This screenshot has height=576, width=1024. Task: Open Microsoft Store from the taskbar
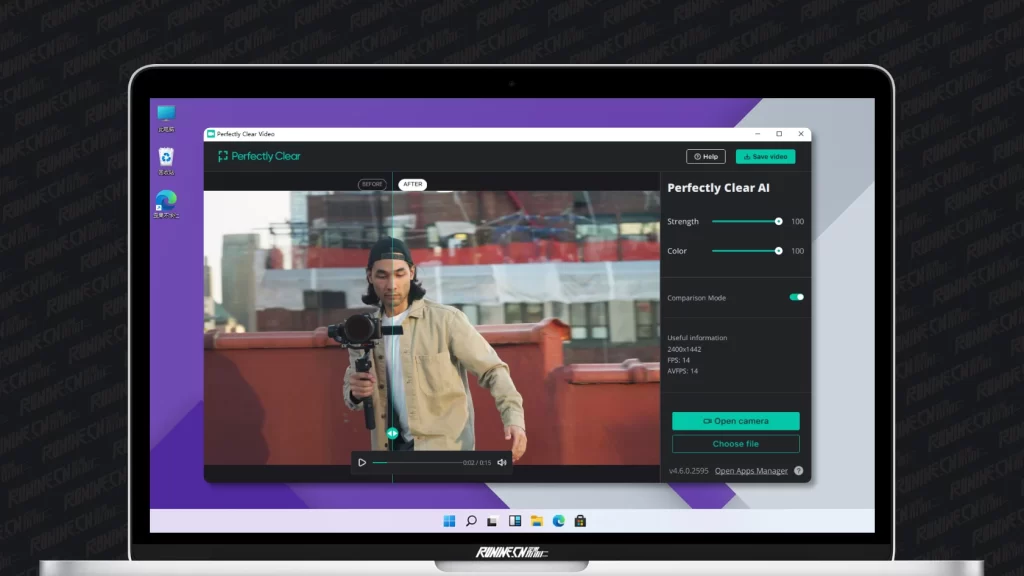pyautogui.click(x=580, y=521)
